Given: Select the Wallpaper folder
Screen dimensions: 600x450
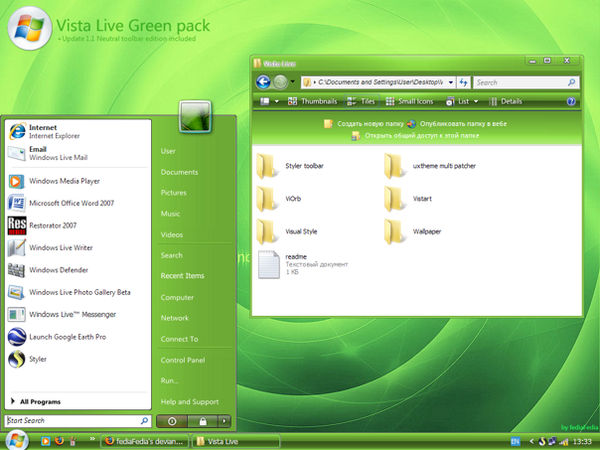Looking at the screenshot, I should 413,232.
